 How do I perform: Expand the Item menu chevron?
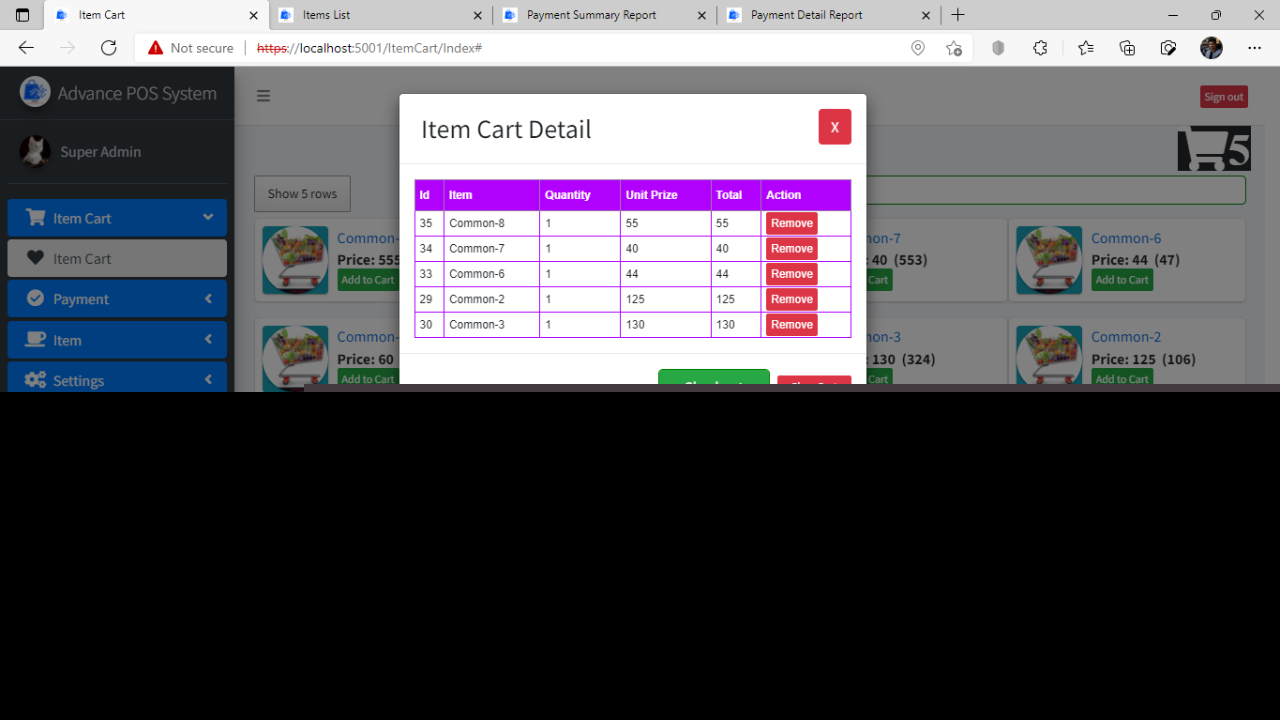(208, 339)
